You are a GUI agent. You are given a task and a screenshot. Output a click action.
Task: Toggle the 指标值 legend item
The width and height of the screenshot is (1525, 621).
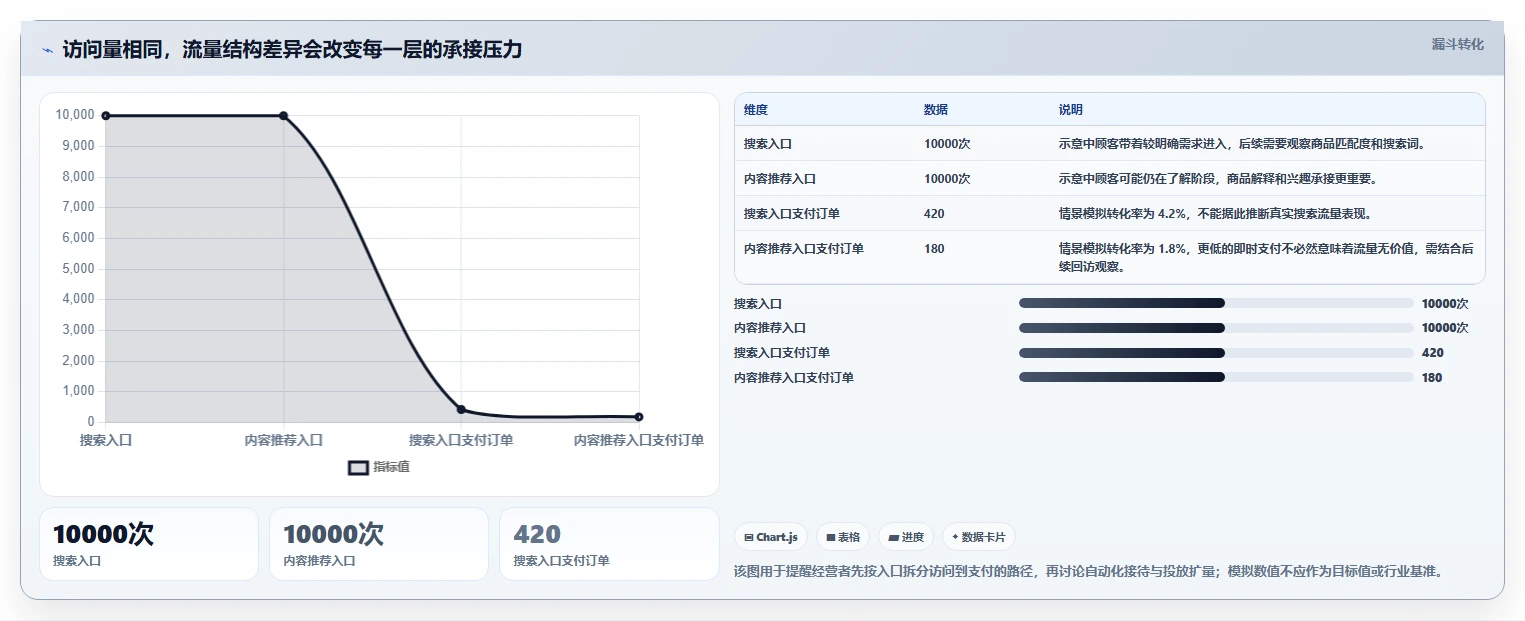click(379, 467)
